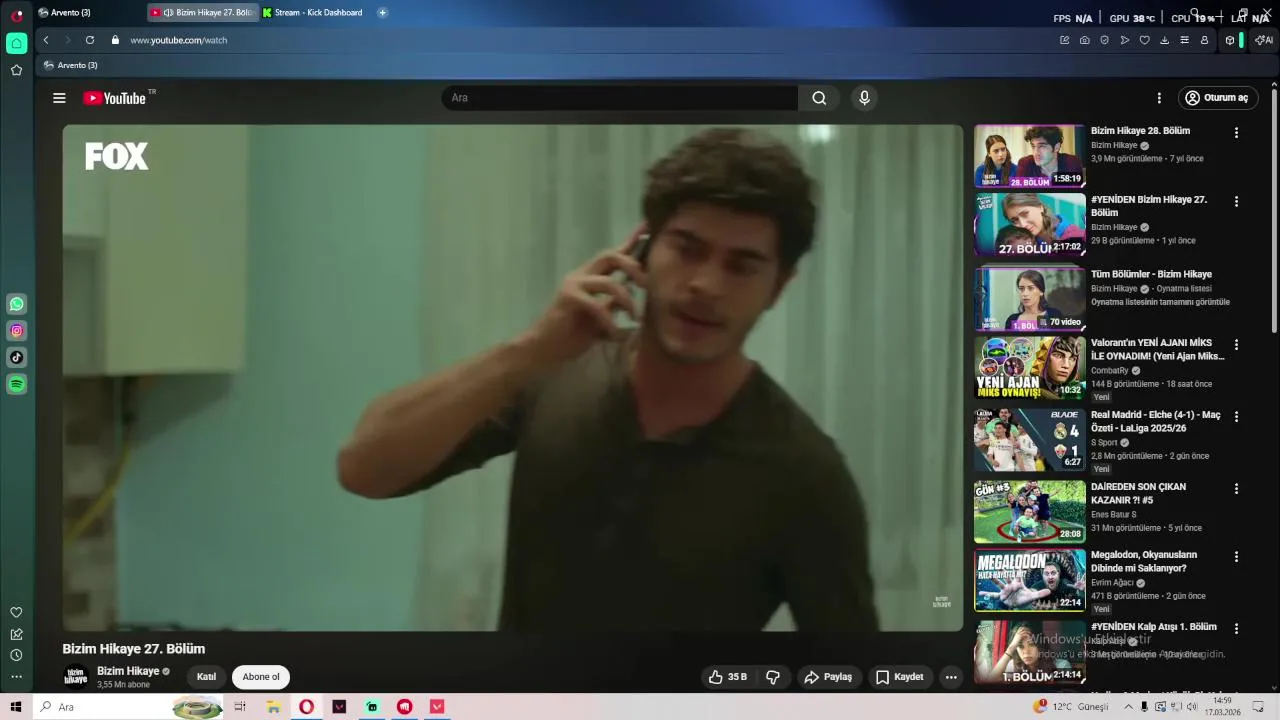The image size is (1280, 720).
Task: Open a new browser tab
Action: coord(382,13)
